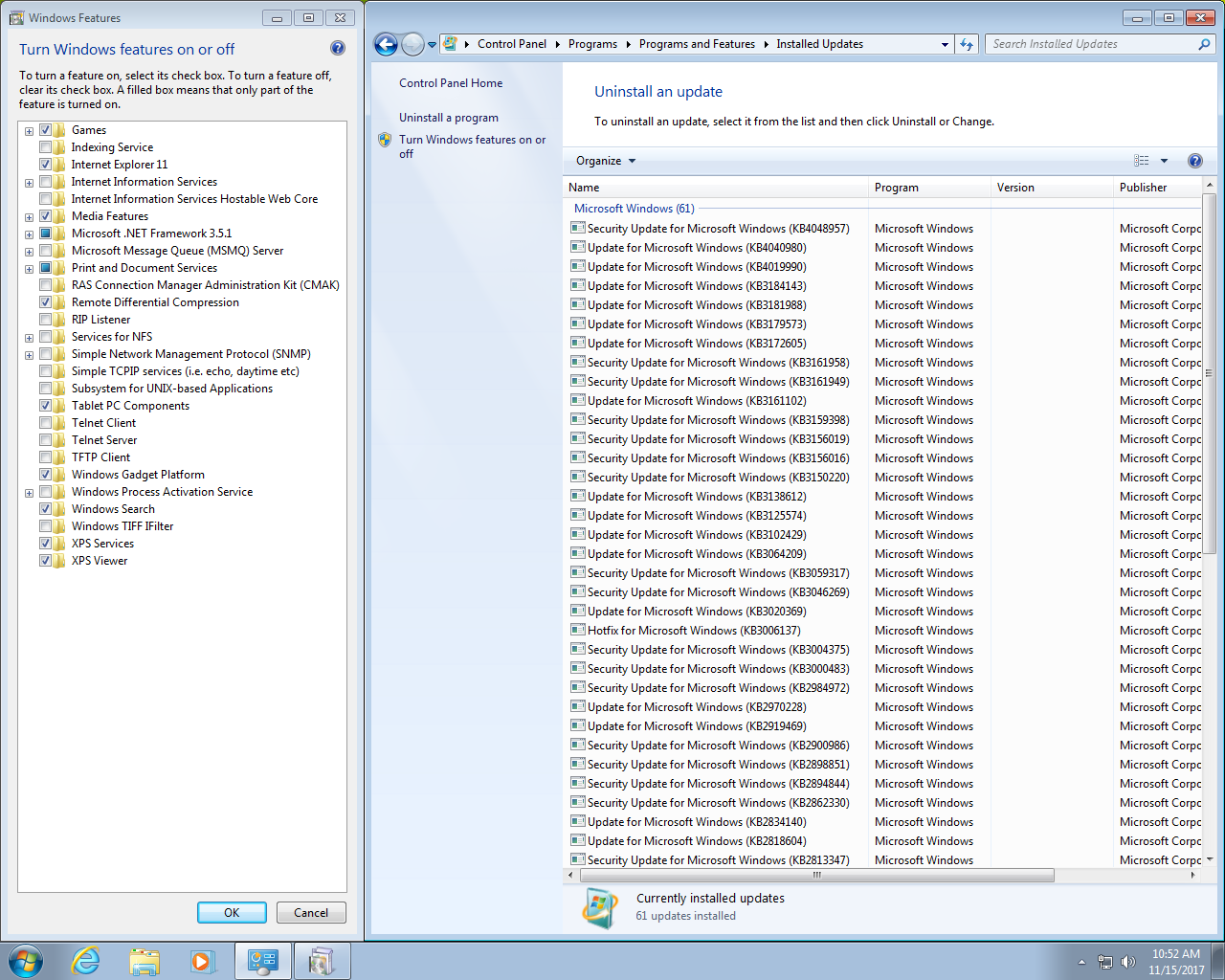
Task: Click the XPS Viewer folder icon
Action: (60, 561)
